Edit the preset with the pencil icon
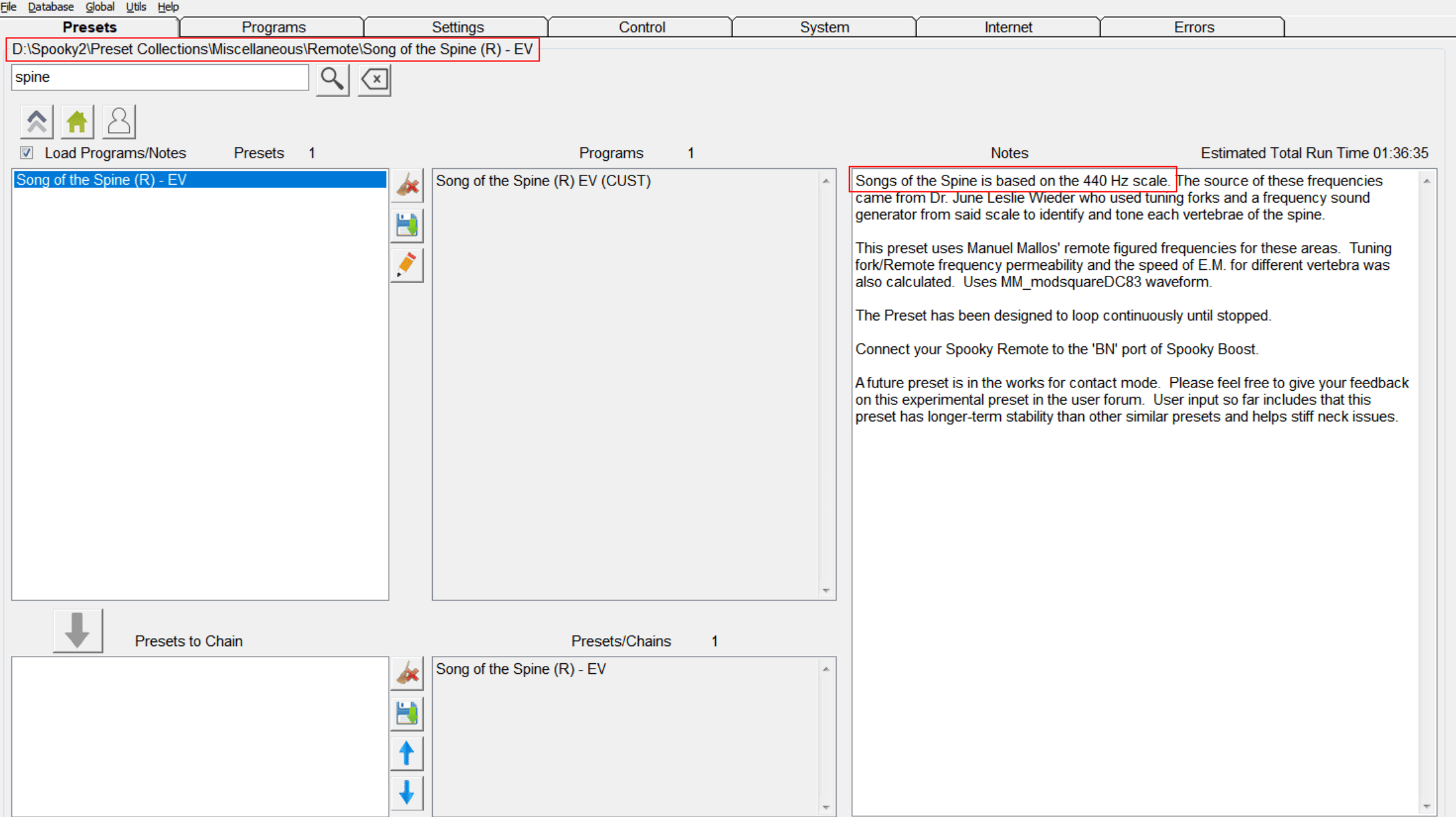Viewport: 1456px width, 817px height. [407, 265]
